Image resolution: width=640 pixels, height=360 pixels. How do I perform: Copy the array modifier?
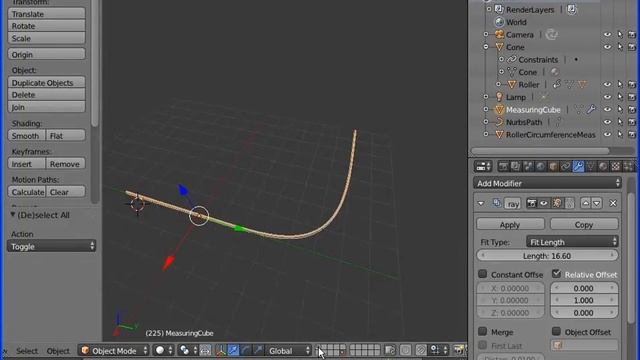584,224
